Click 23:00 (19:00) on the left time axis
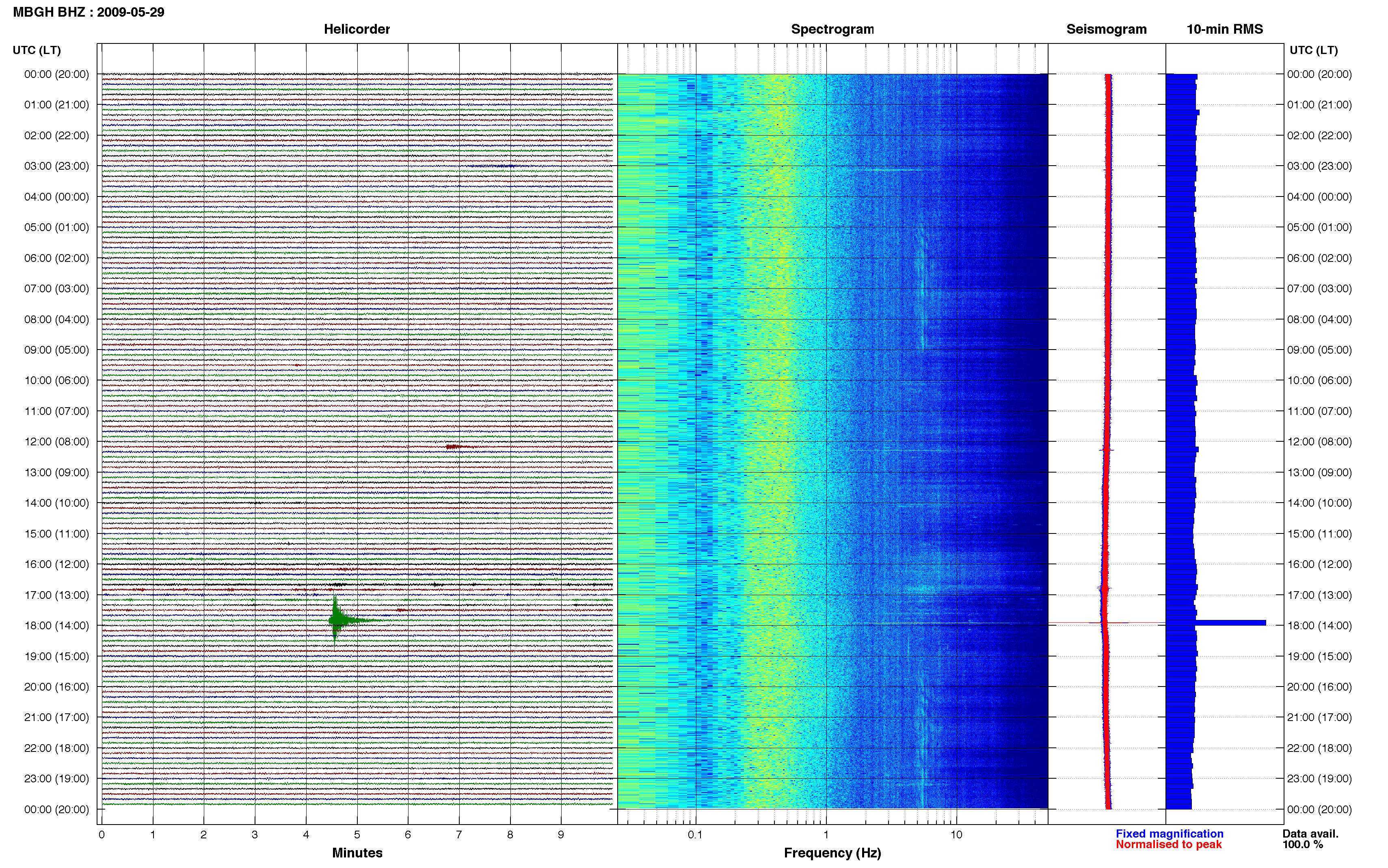This screenshot has width=1388, height=868. pyautogui.click(x=57, y=778)
